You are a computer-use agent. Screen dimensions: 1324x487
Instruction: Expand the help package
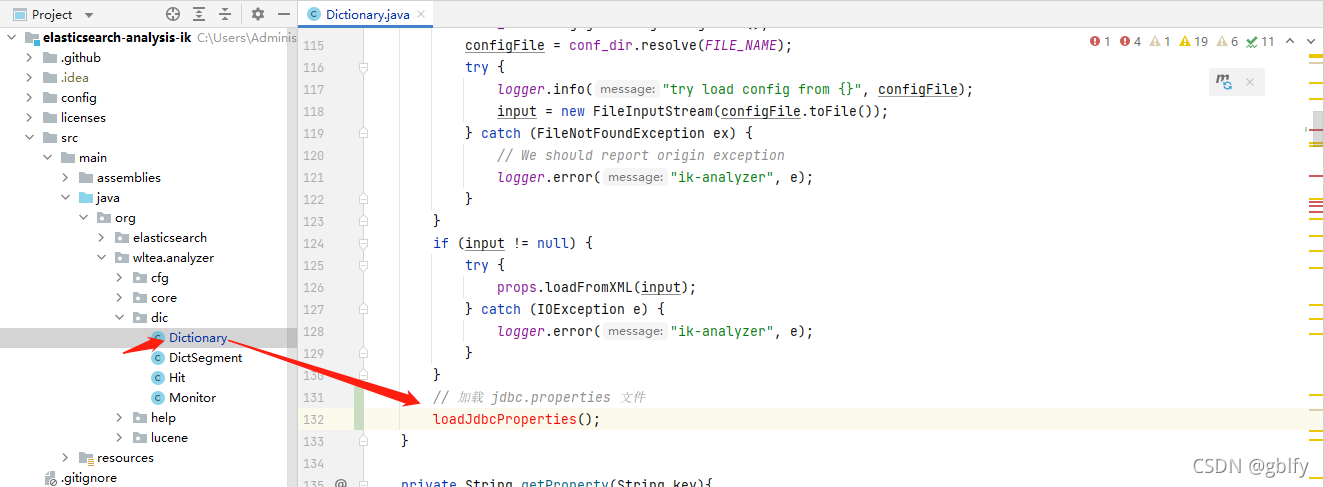(121, 417)
